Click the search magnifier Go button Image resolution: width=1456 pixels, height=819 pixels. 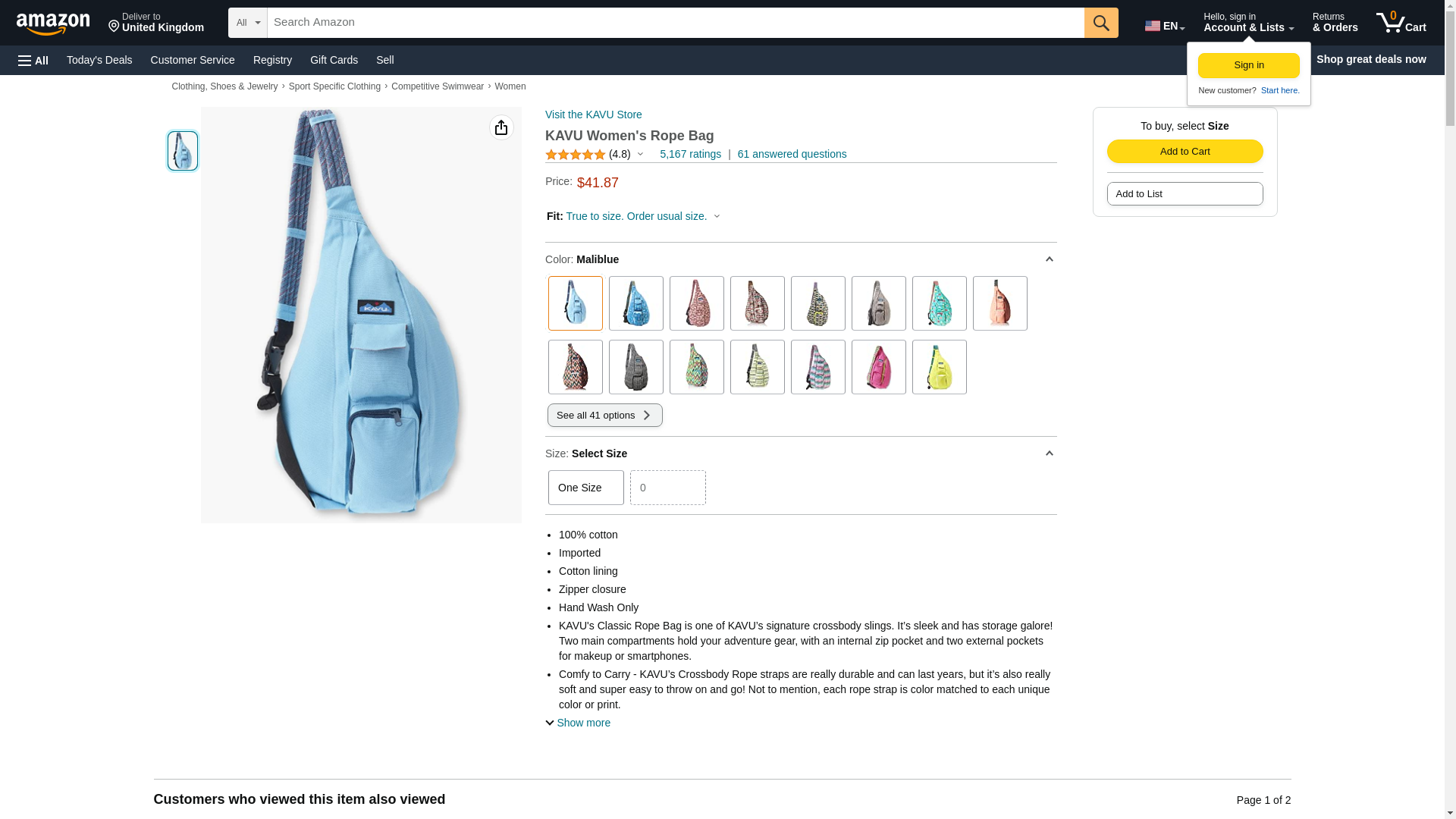pos(1101,23)
